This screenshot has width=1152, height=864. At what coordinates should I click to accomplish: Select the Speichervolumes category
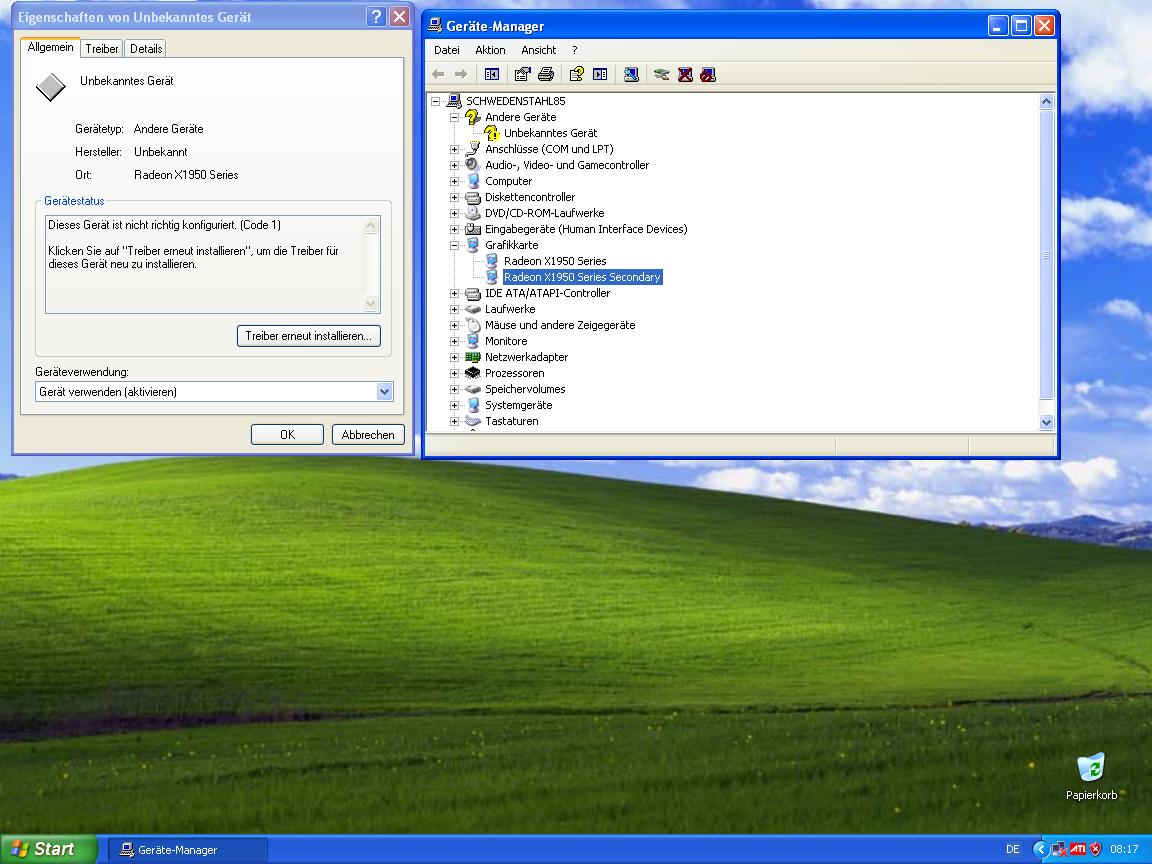pyautogui.click(x=525, y=389)
